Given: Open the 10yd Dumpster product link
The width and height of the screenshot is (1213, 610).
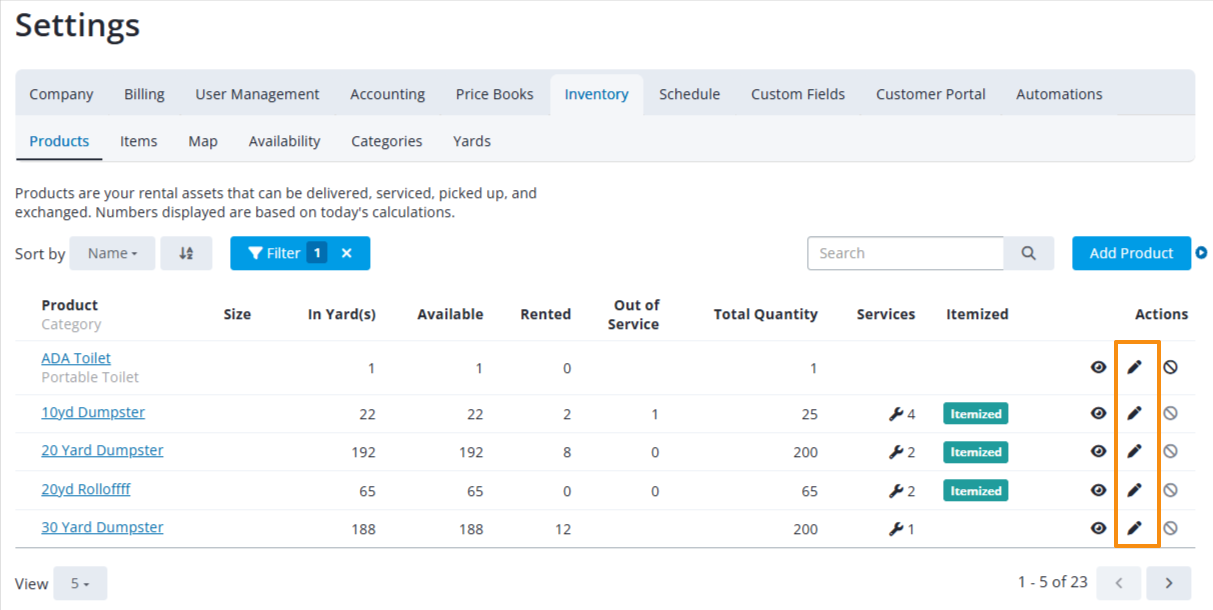Looking at the screenshot, I should tap(93, 412).
